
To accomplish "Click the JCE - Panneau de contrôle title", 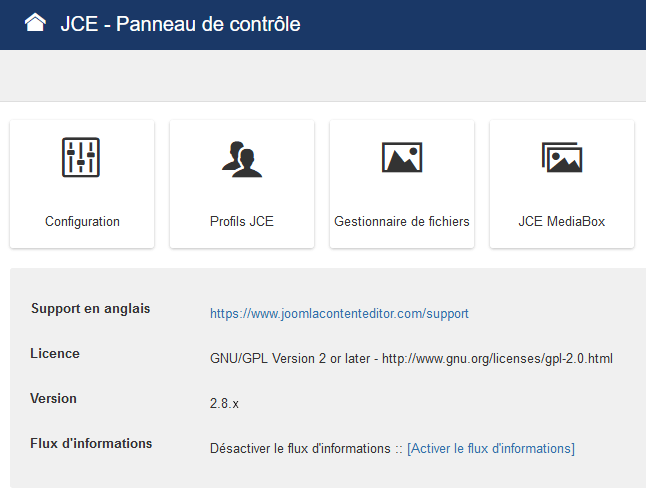I will 180,24.
